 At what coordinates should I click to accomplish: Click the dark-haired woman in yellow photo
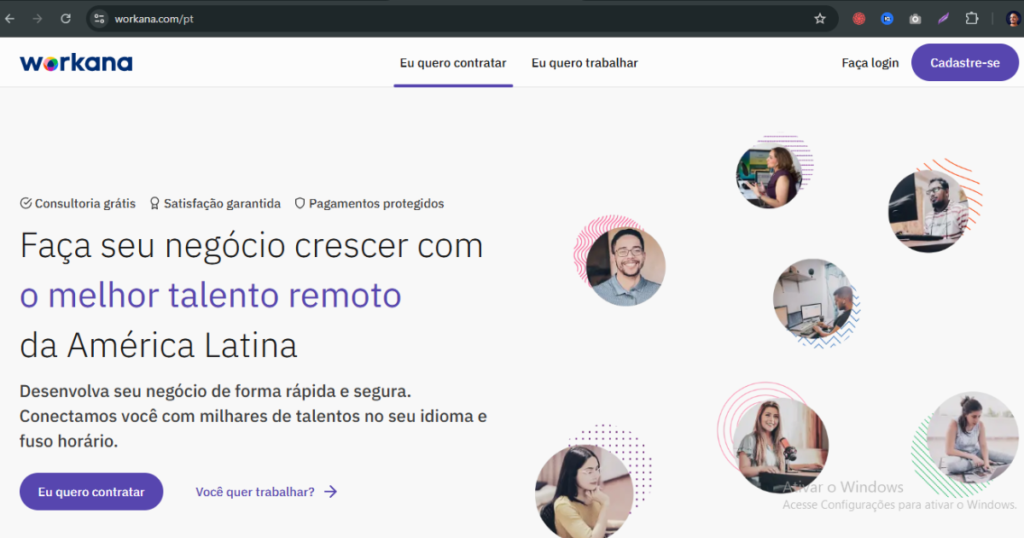(x=584, y=492)
